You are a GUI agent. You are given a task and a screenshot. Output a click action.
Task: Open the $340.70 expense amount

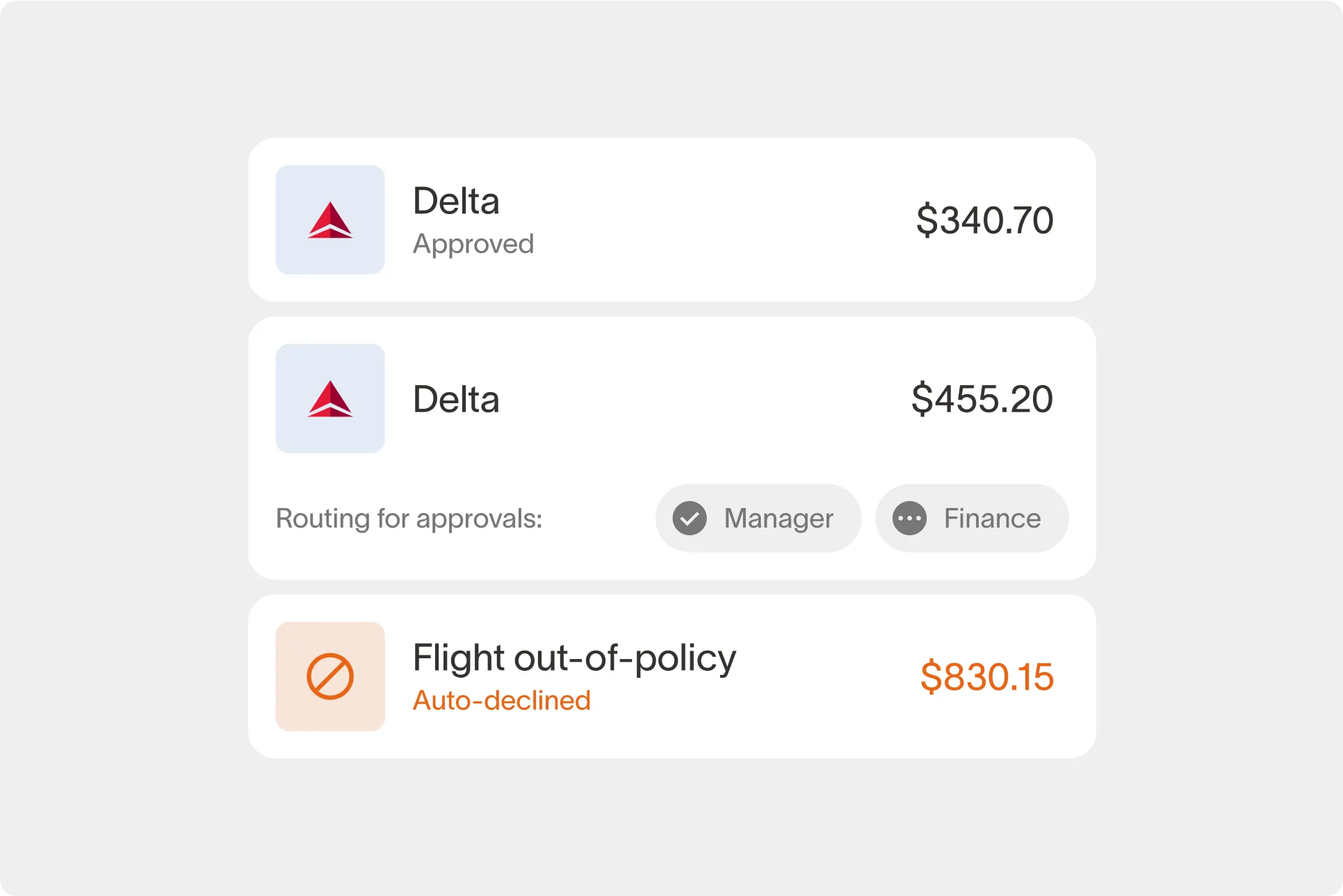click(x=984, y=220)
